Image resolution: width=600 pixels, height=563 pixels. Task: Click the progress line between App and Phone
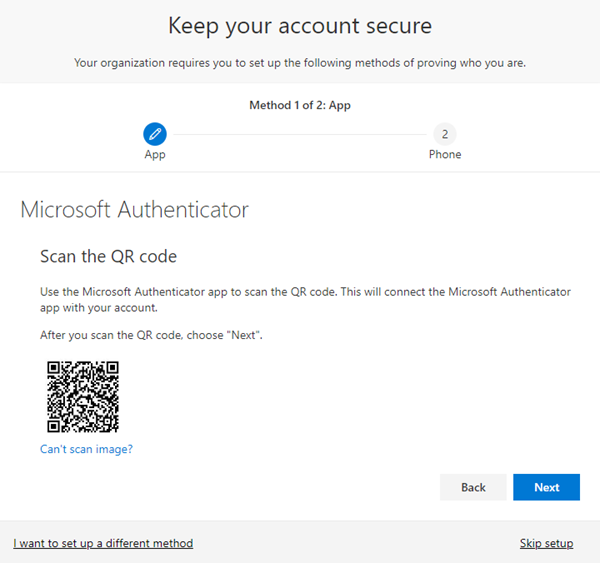pyautogui.click(x=300, y=133)
